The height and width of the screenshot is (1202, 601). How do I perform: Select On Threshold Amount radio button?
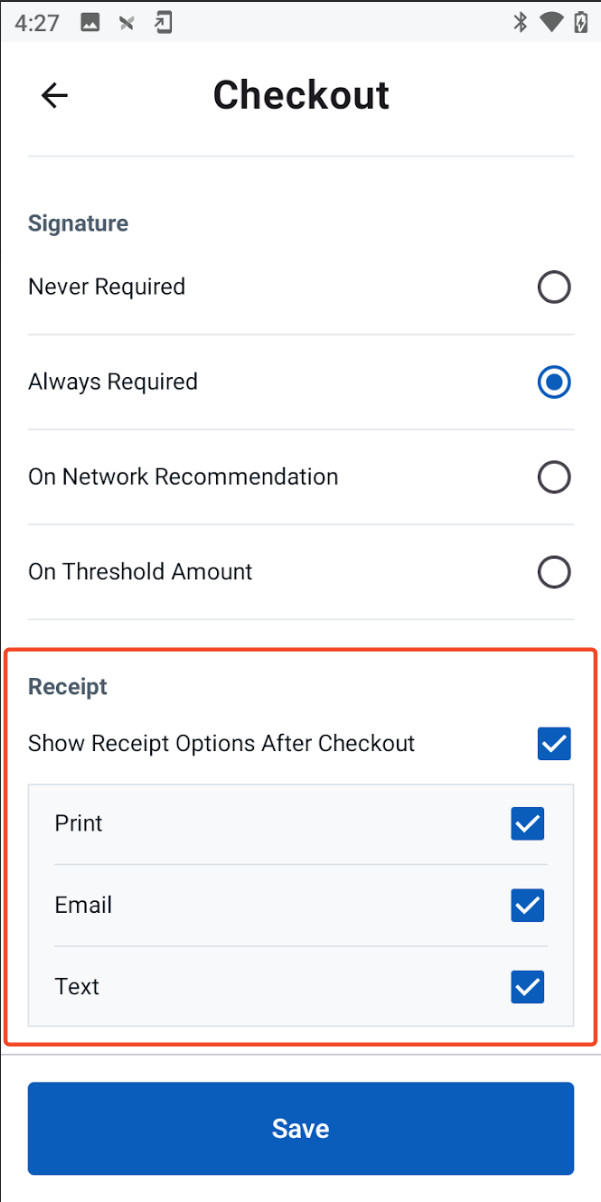point(554,572)
